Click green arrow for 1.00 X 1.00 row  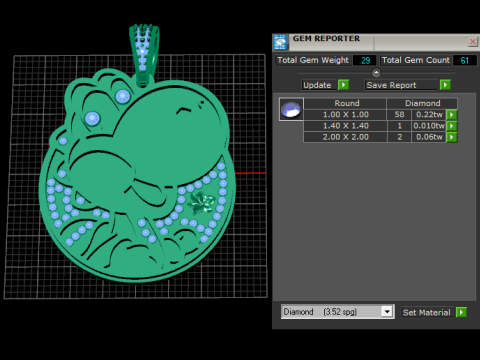[452, 115]
